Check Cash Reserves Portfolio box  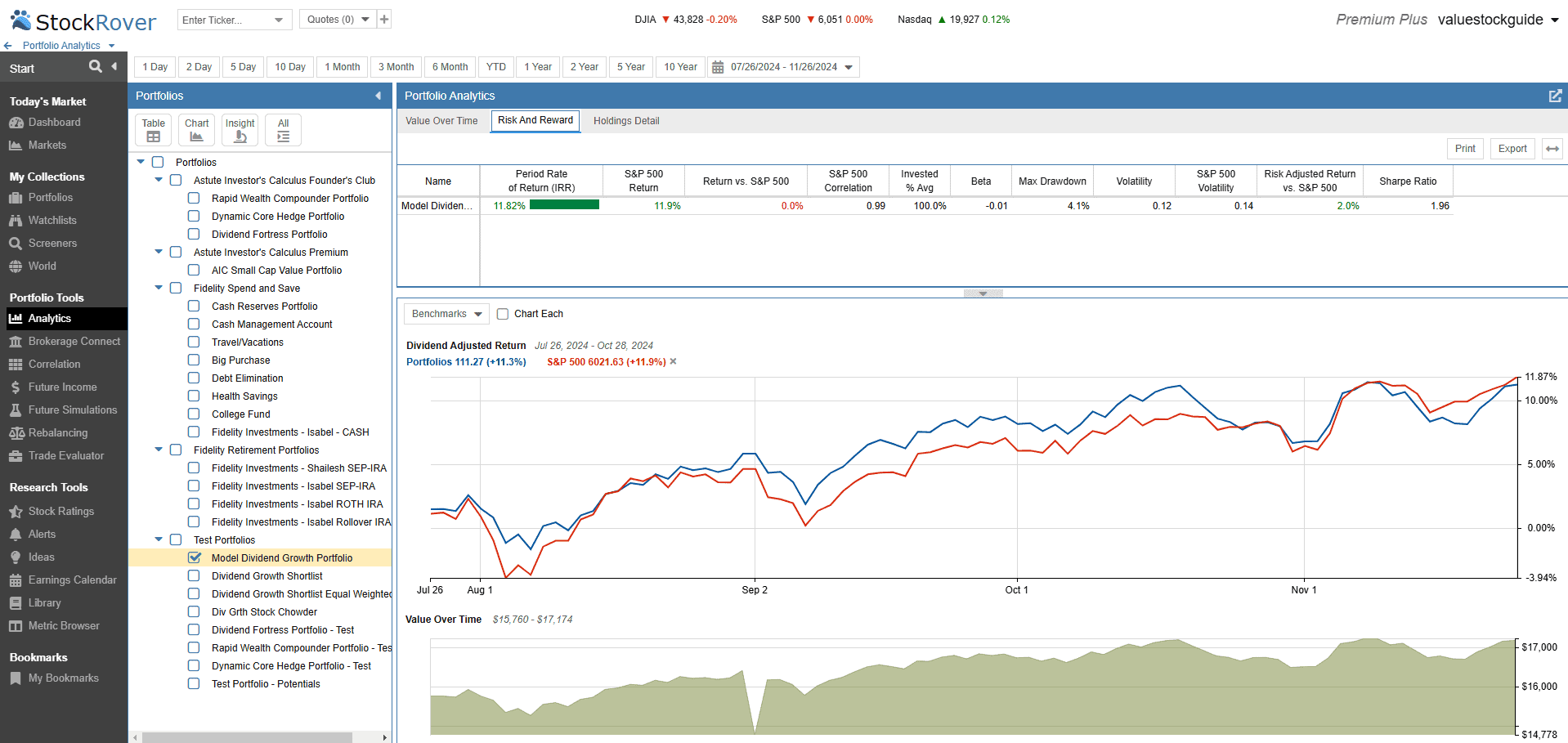(194, 306)
